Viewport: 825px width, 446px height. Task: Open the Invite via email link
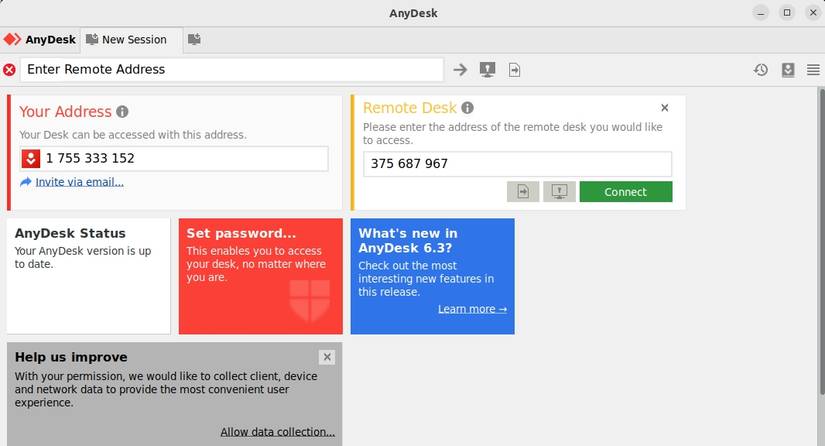pos(79,182)
